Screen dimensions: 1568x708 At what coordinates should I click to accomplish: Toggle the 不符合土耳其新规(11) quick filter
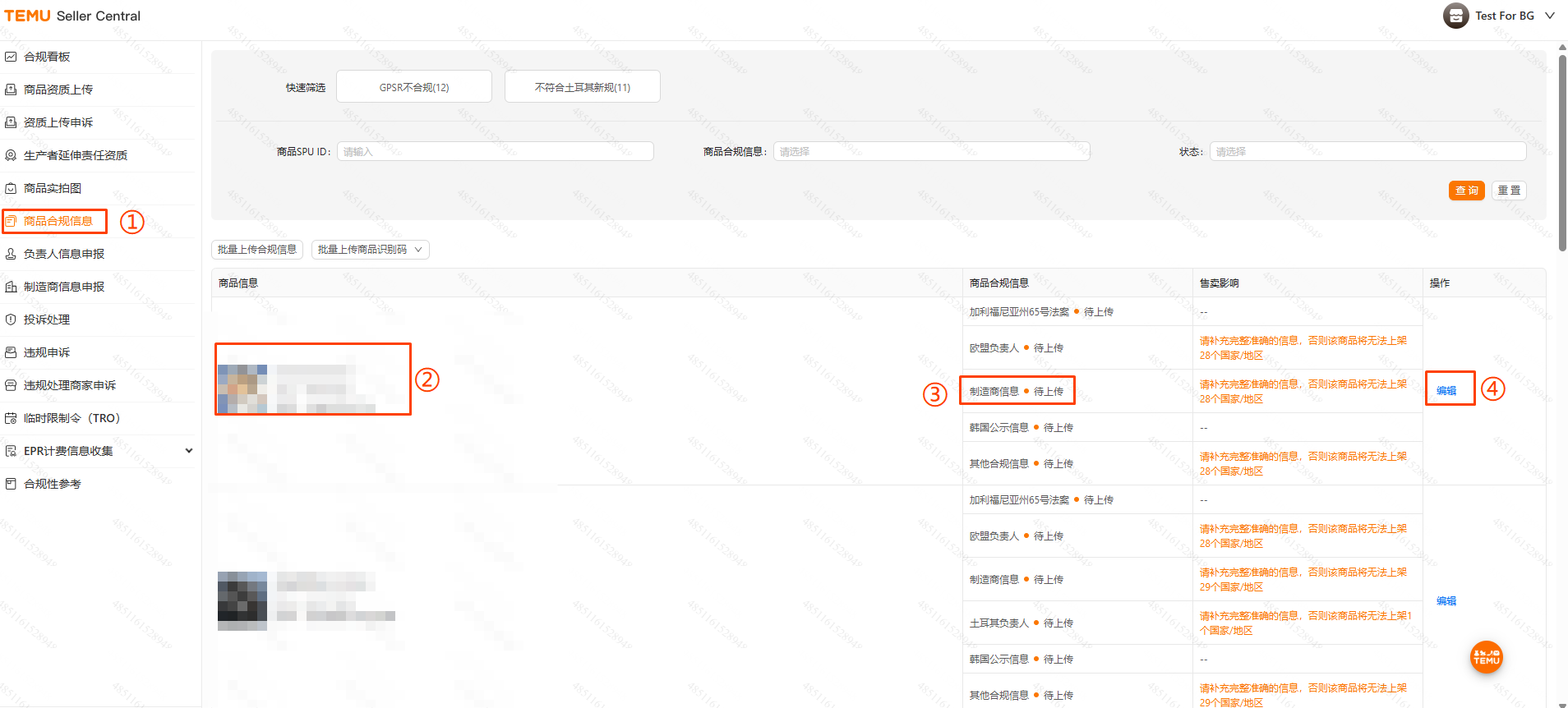[582, 87]
